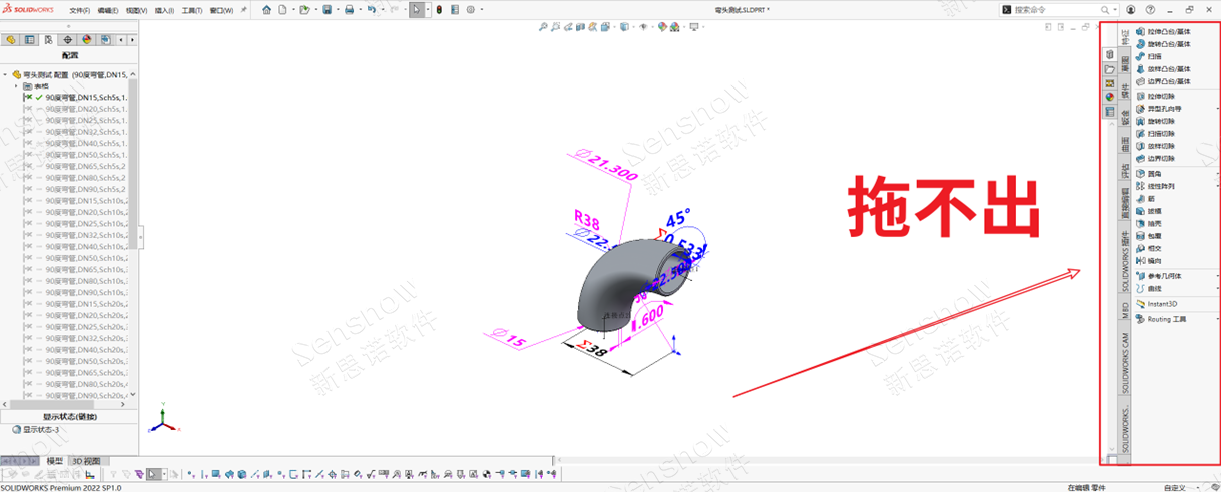The width and height of the screenshot is (1221, 492).
Task: Switch to the 3D 视图 tab
Action: (85, 461)
